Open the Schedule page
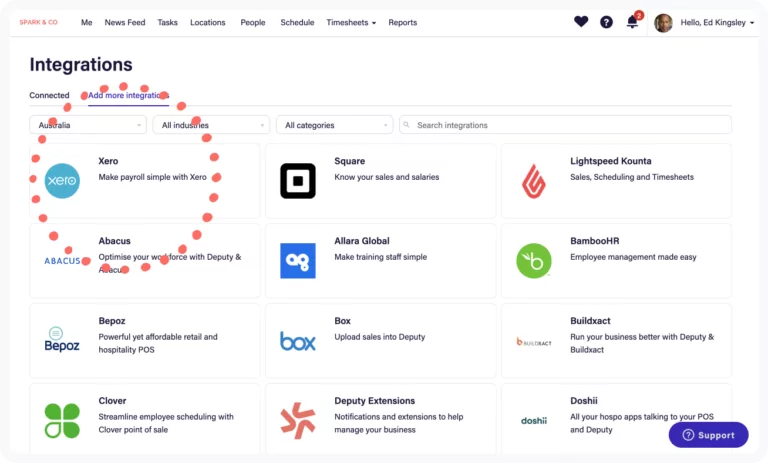This screenshot has width=768, height=463. (297, 23)
